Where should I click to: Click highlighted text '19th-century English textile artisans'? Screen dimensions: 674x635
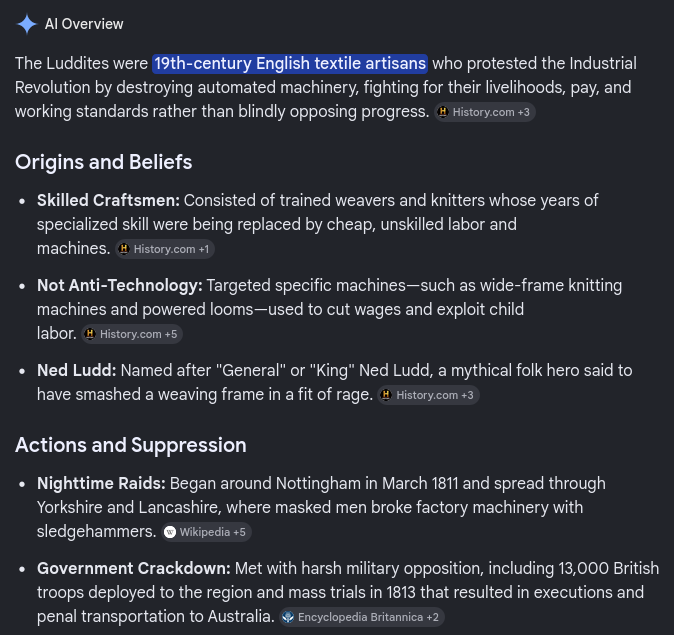click(290, 64)
